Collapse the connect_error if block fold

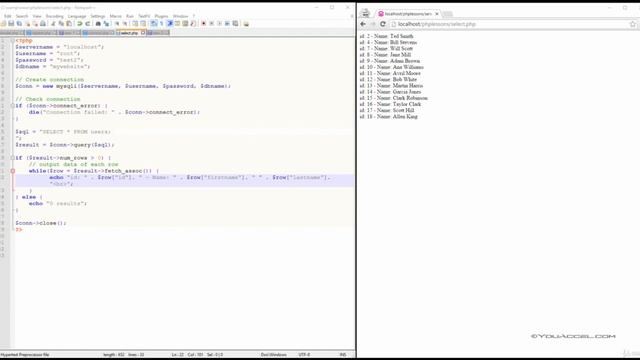[x=13, y=106]
